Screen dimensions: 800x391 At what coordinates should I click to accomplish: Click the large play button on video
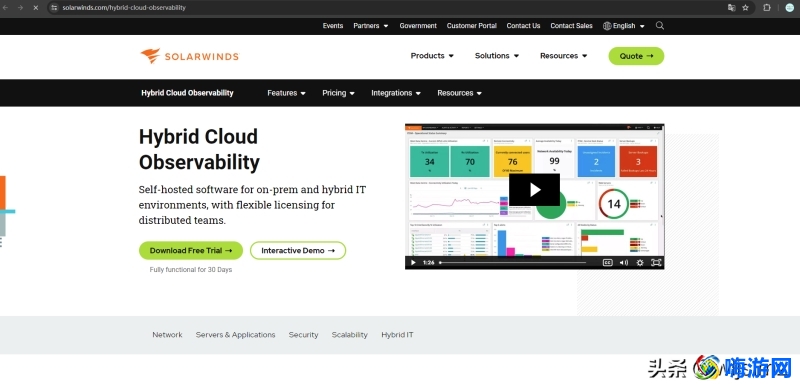534,189
